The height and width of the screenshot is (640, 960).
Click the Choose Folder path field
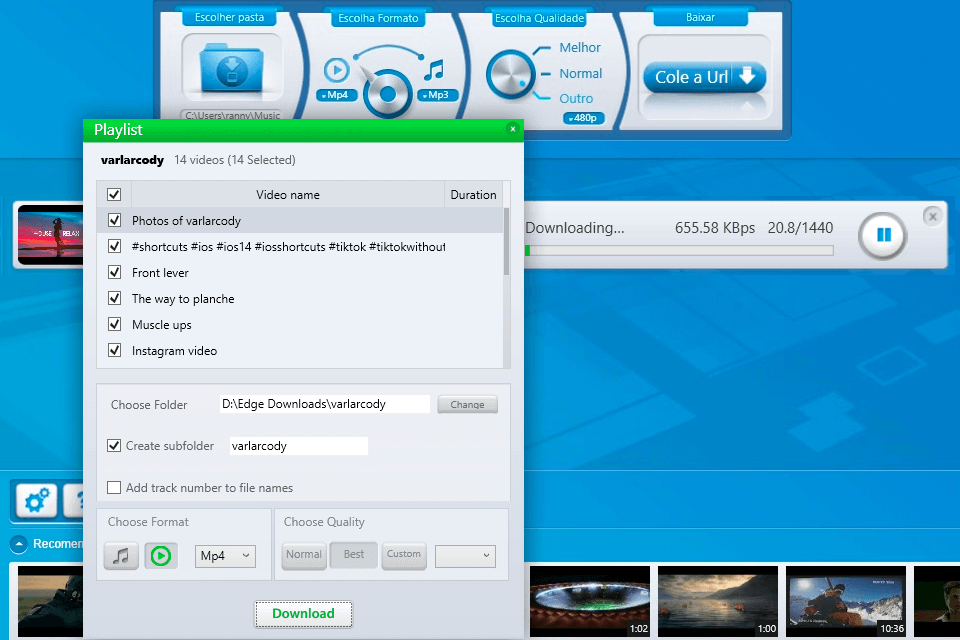pyautogui.click(x=324, y=404)
